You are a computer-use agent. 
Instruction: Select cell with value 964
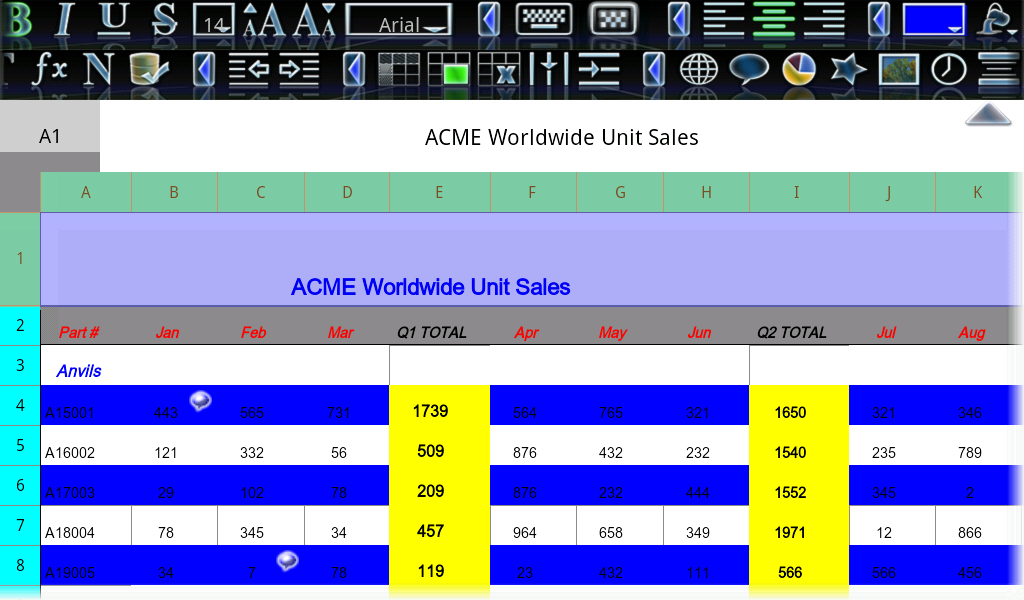(533, 526)
